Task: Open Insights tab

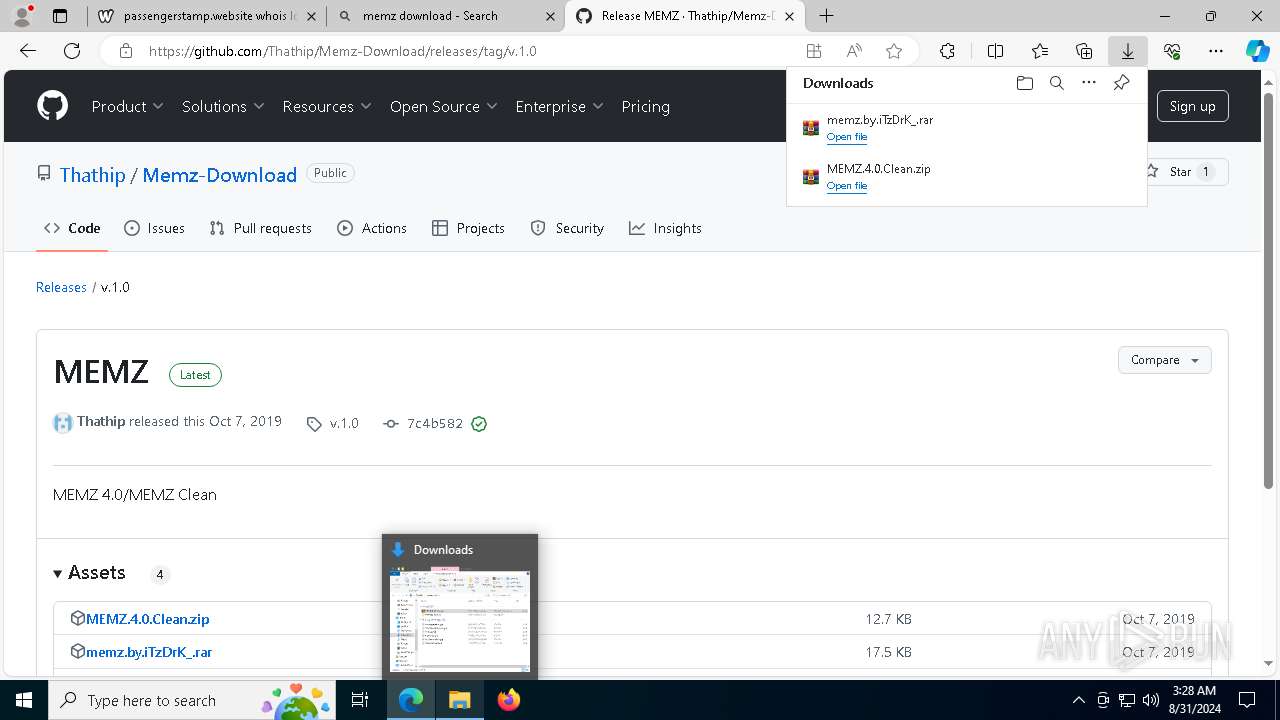Action: point(665,228)
